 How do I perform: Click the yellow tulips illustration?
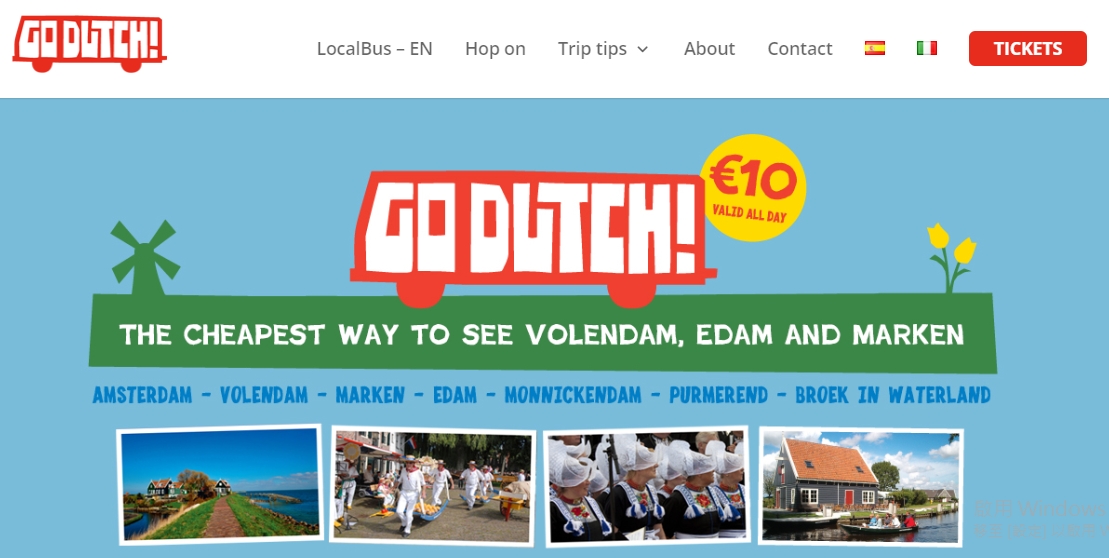[951, 257]
